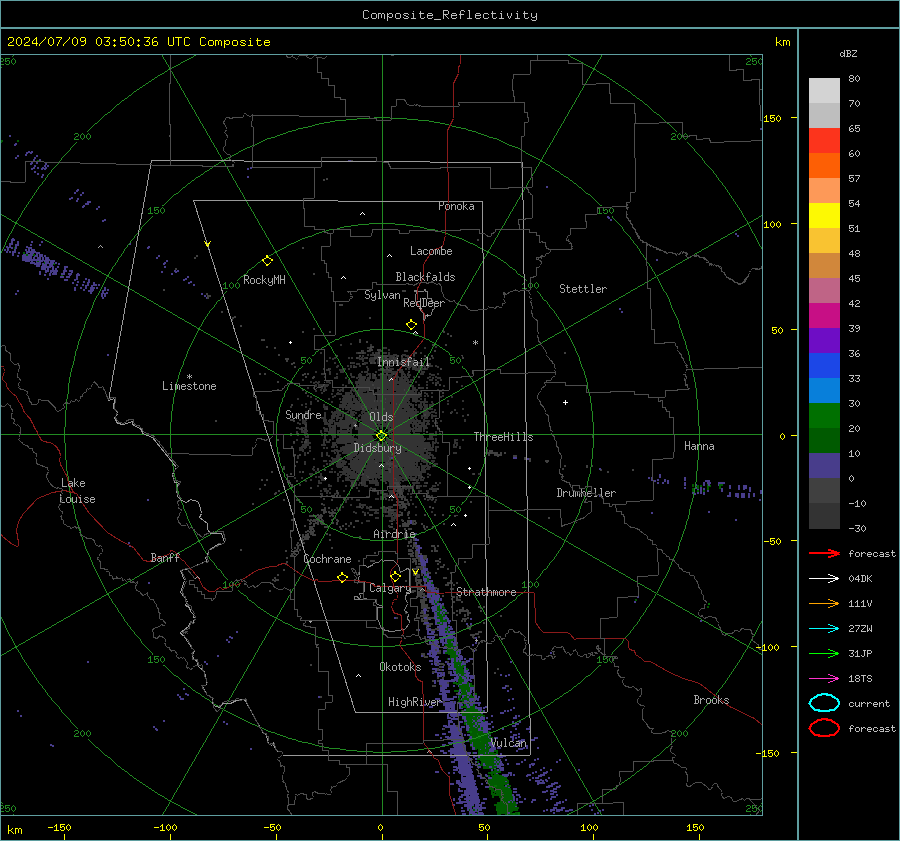900x841 pixels.
Task: Click the Airdrie city label
Action: (x=394, y=534)
